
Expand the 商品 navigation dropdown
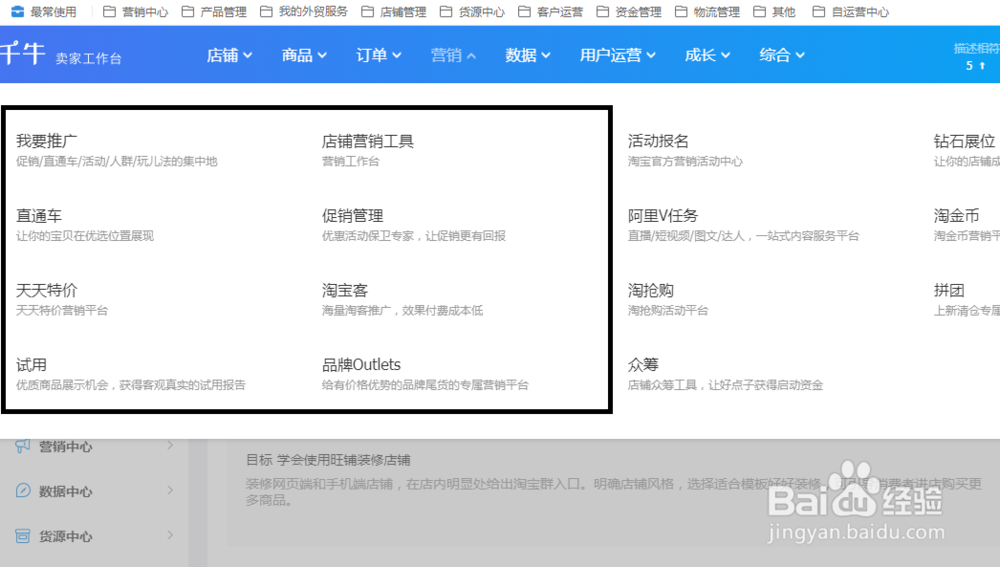click(x=304, y=55)
